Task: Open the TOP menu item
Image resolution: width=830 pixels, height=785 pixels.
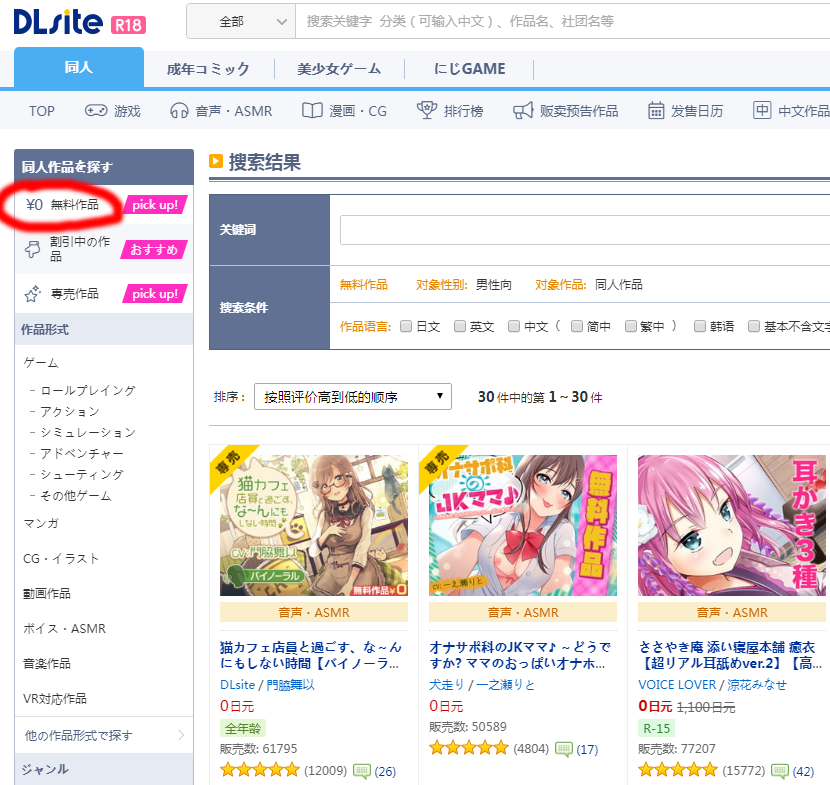Action: [x=42, y=111]
